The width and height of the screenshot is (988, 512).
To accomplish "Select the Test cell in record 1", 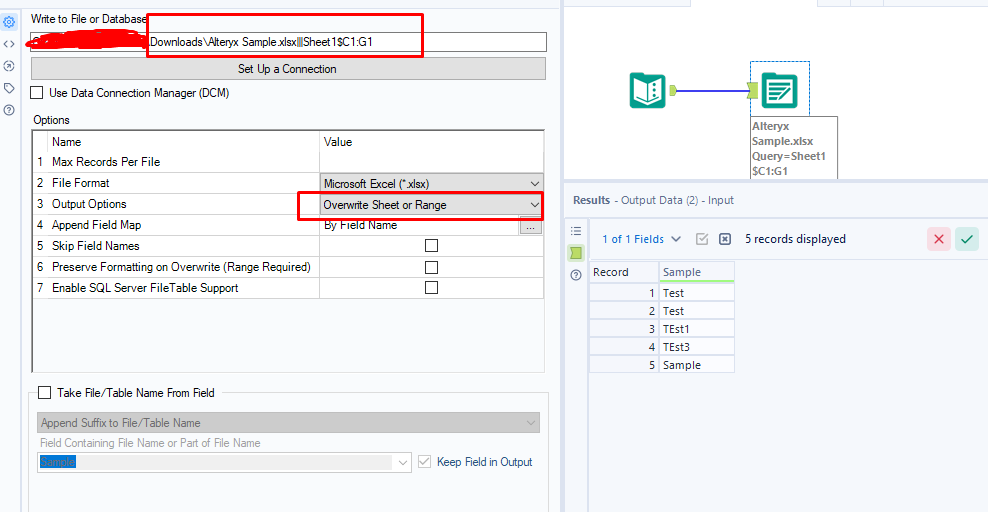I will coord(696,293).
